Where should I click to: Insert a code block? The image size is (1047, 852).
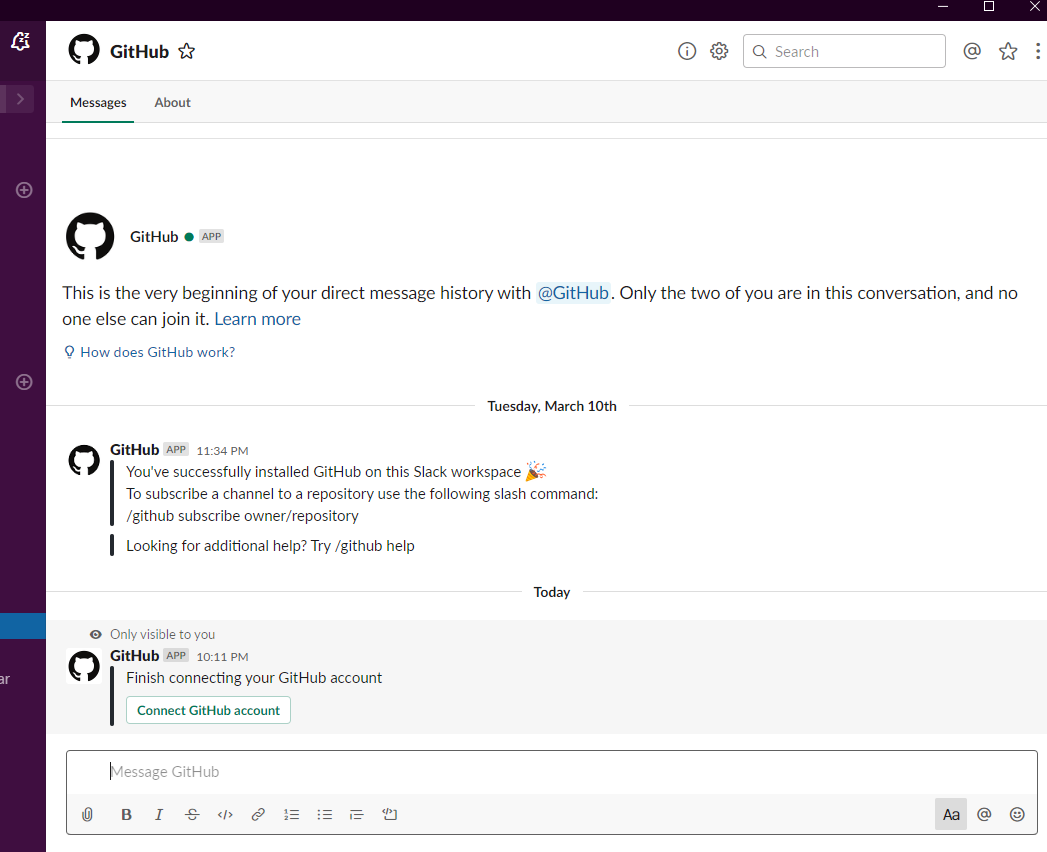coord(389,815)
